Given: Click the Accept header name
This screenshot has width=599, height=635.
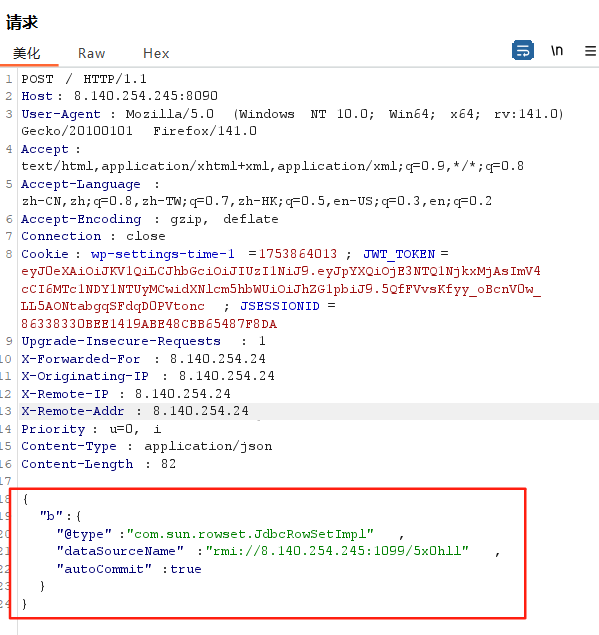Looking at the screenshot, I should click(45, 149).
